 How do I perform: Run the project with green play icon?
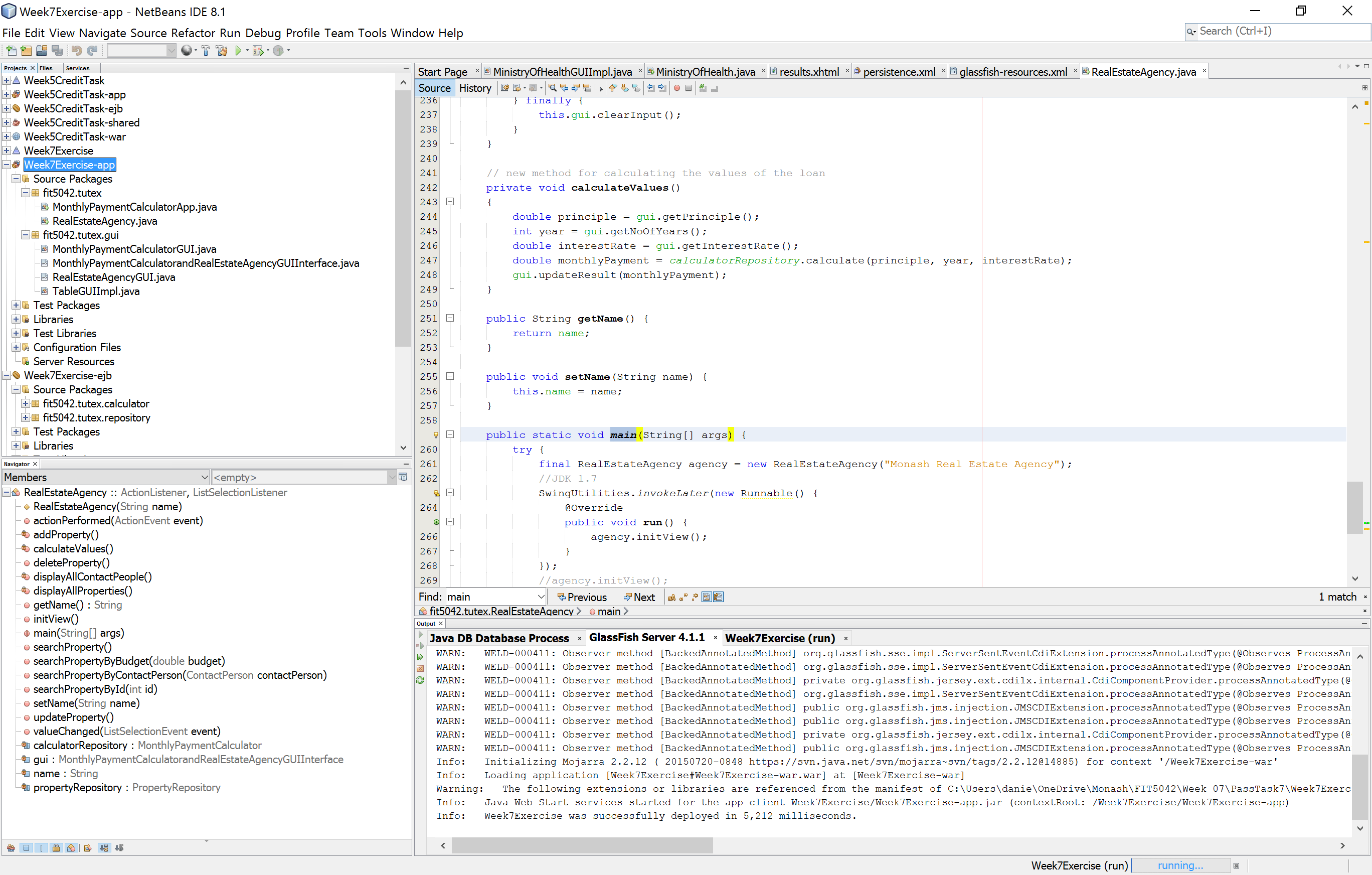[x=238, y=51]
